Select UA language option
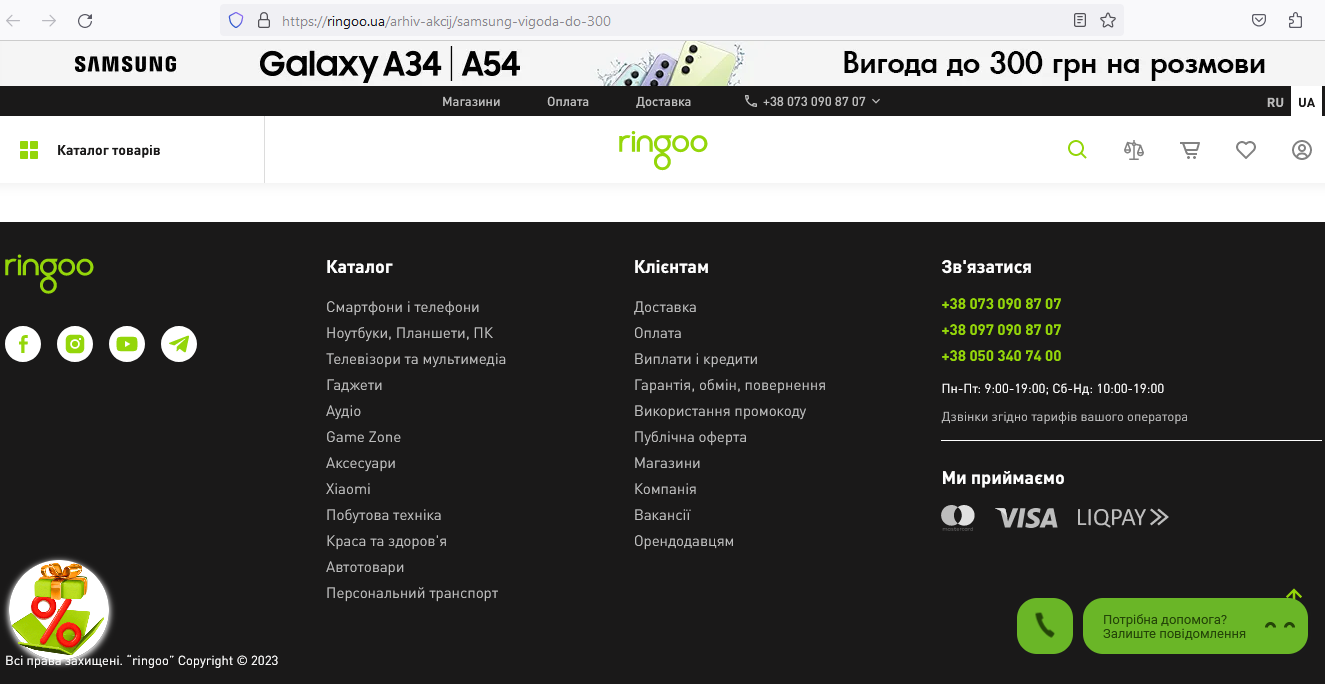1325x684 pixels. coord(1306,102)
